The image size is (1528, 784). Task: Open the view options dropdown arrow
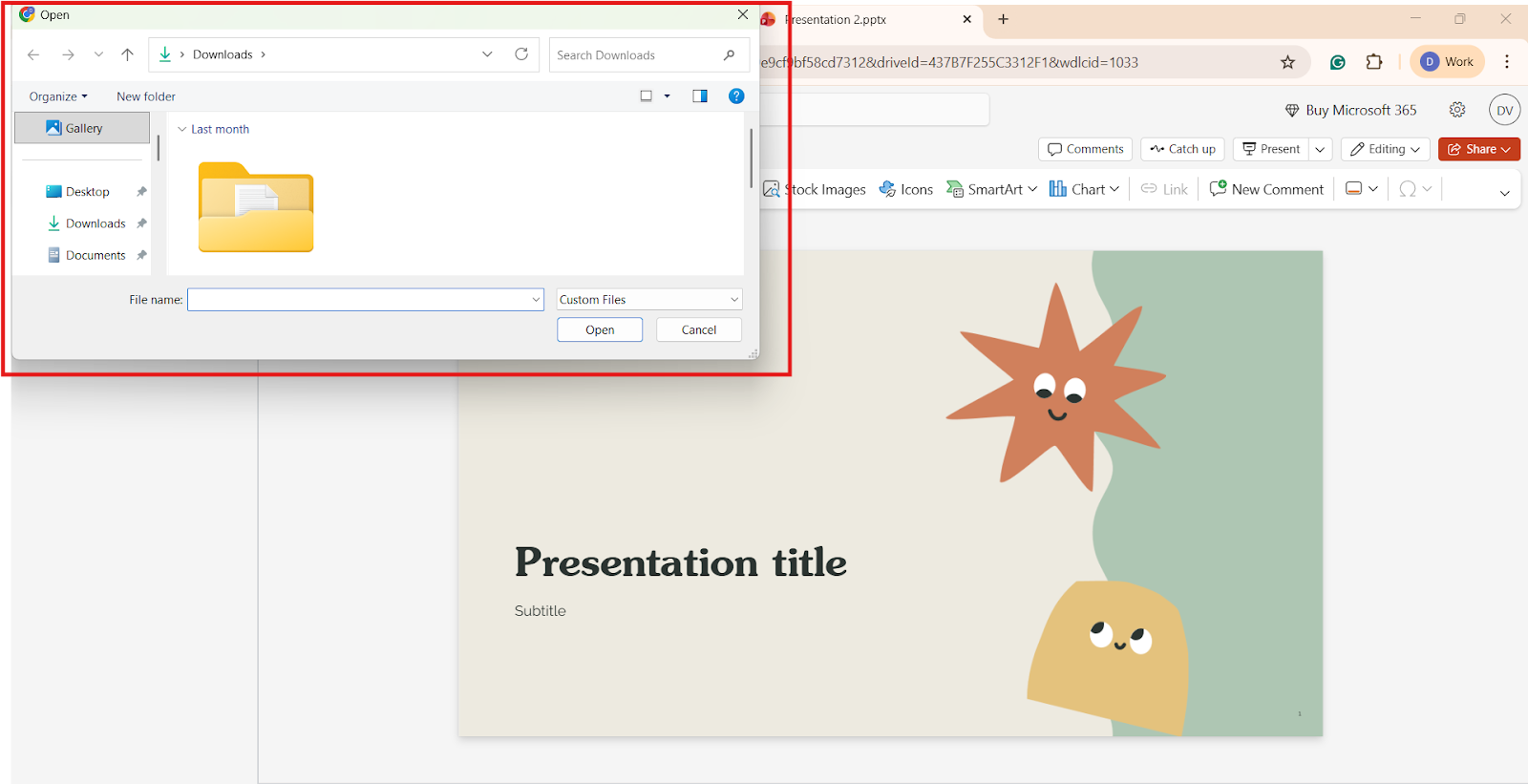[x=667, y=95]
